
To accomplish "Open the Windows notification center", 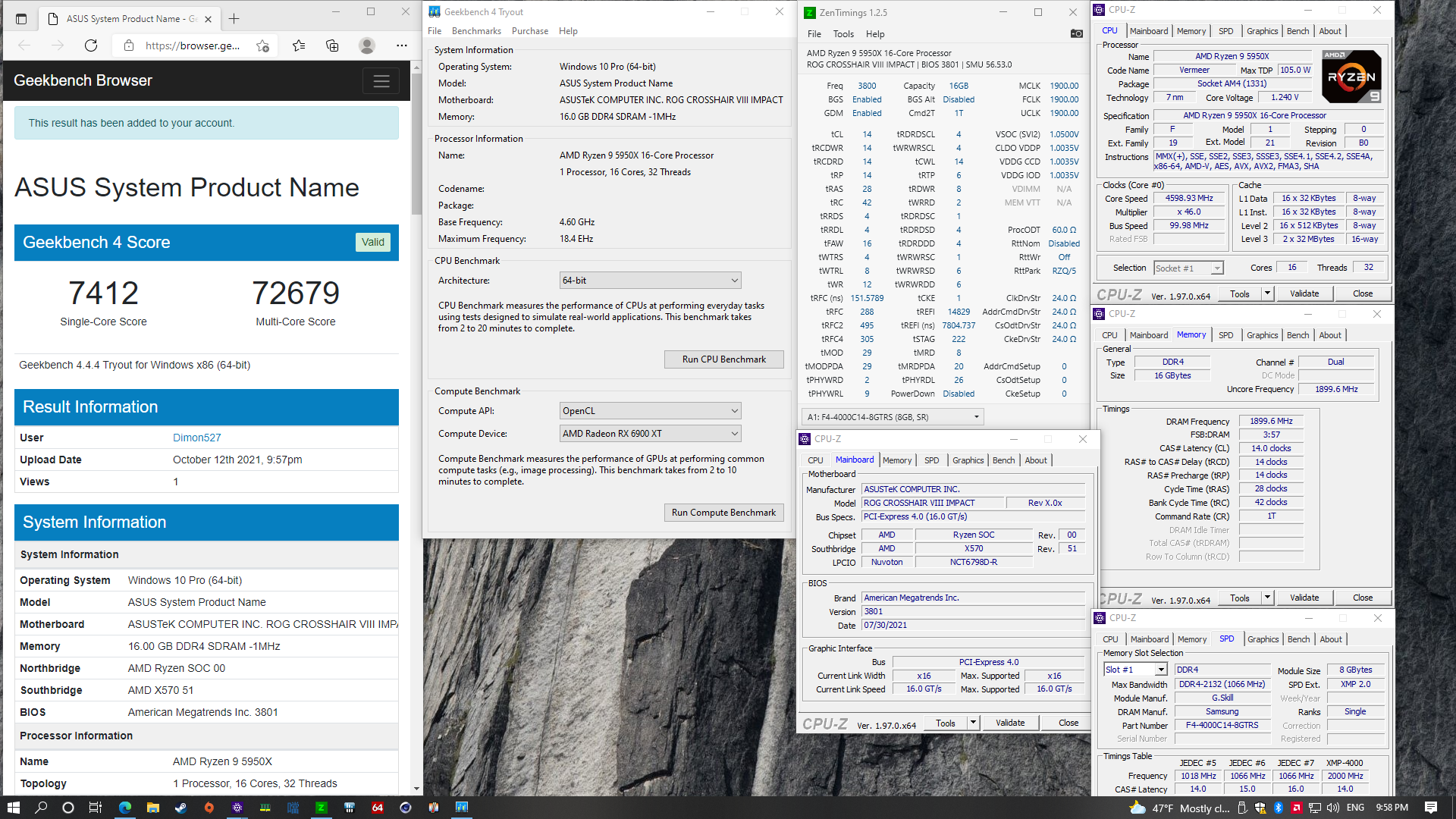I will coord(1431,808).
